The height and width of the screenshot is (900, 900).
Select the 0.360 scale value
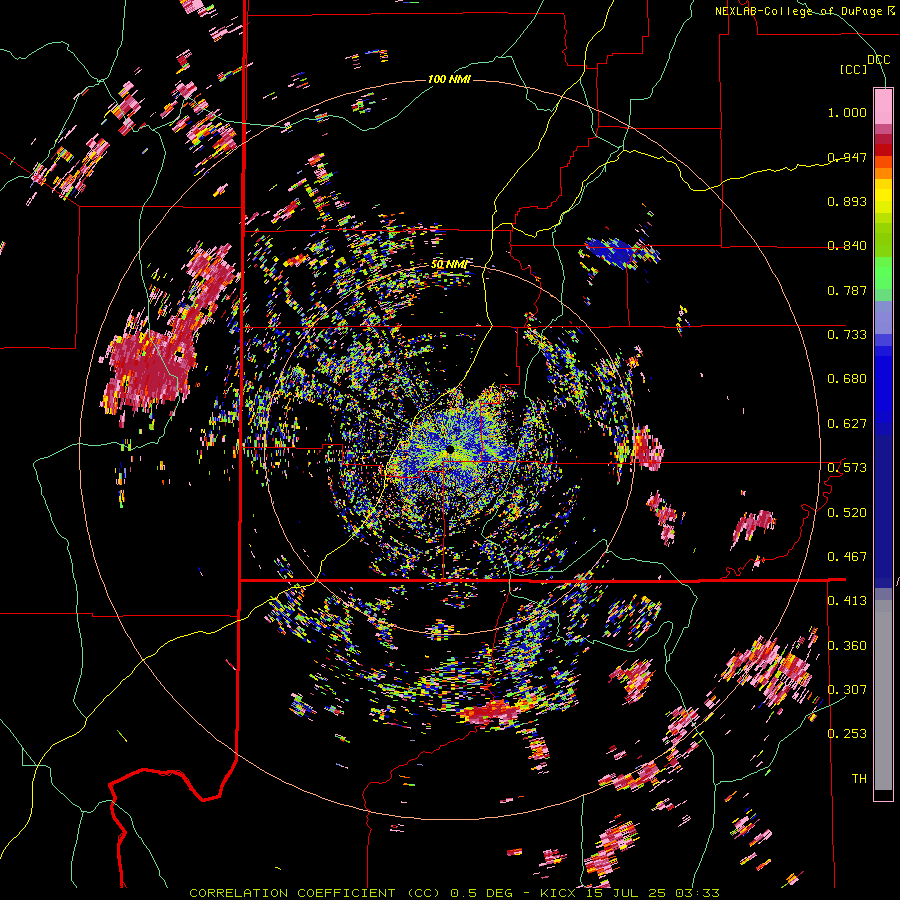[x=847, y=646]
